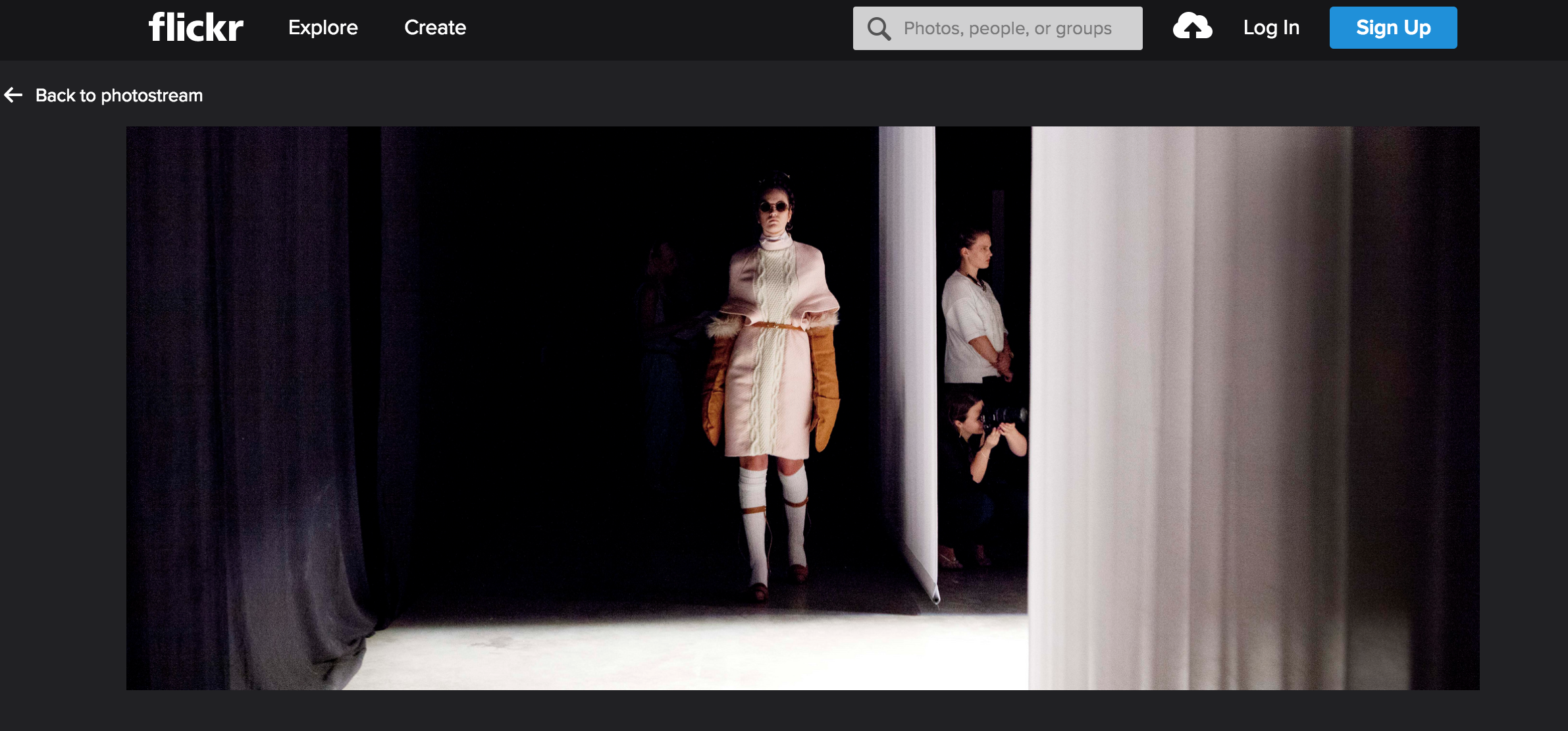This screenshot has width=1568, height=731.
Task: Click the Flickr logo
Action: pyautogui.click(x=196, y=28)
